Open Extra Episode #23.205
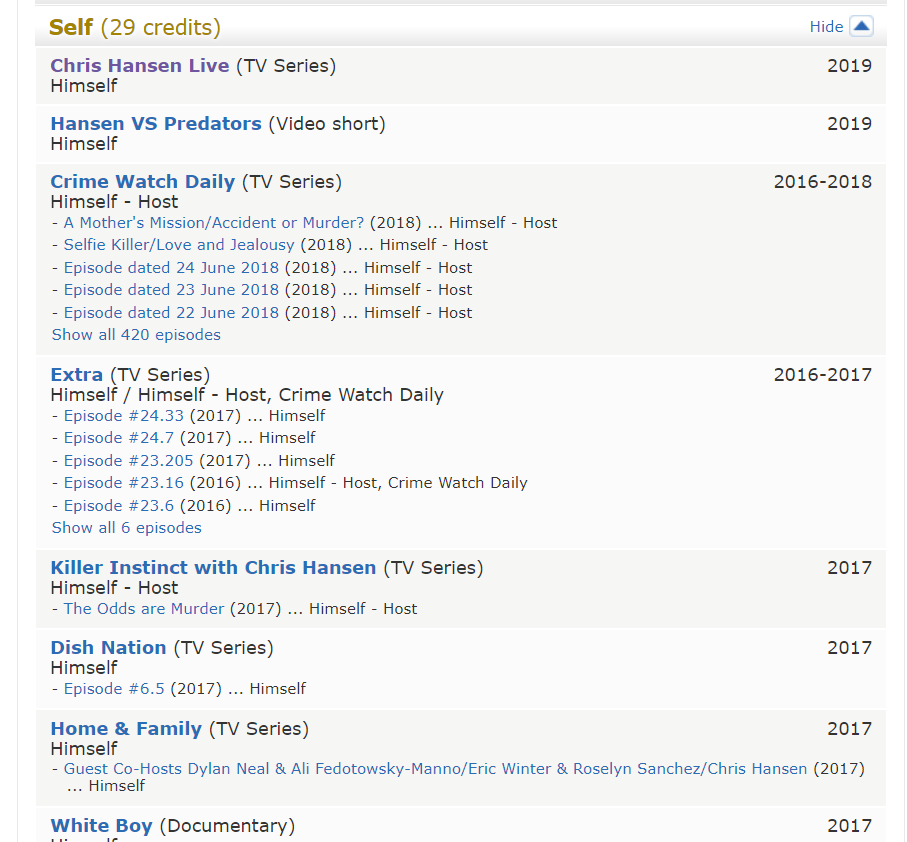 [x=128, y=461]
